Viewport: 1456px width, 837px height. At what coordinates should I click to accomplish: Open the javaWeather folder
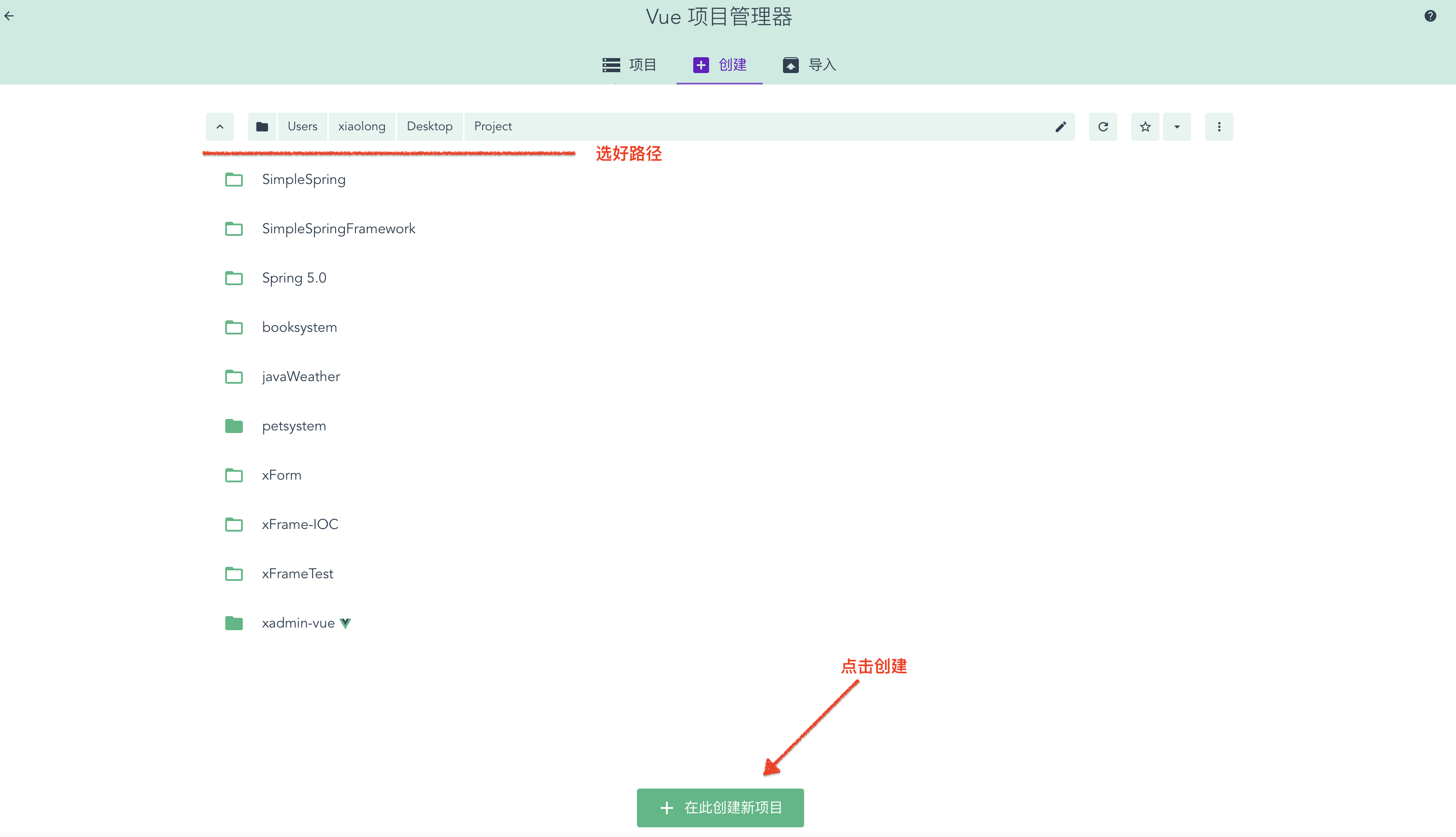coord(300,376)
